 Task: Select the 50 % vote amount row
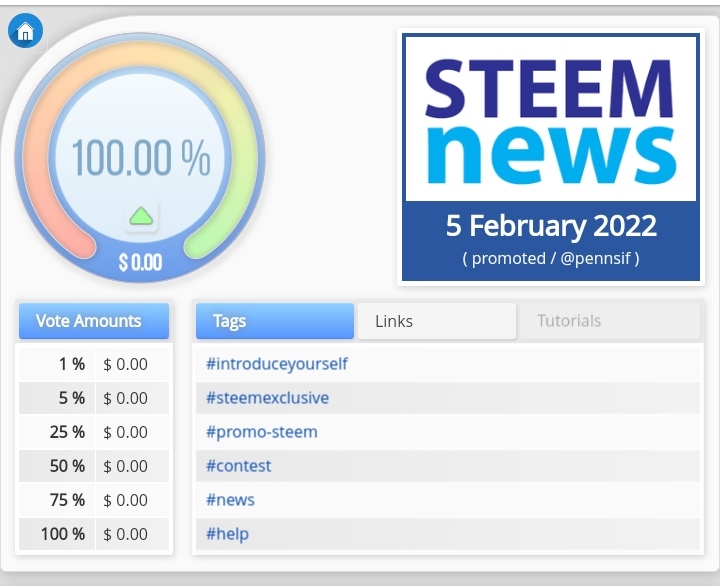point(94,466)
